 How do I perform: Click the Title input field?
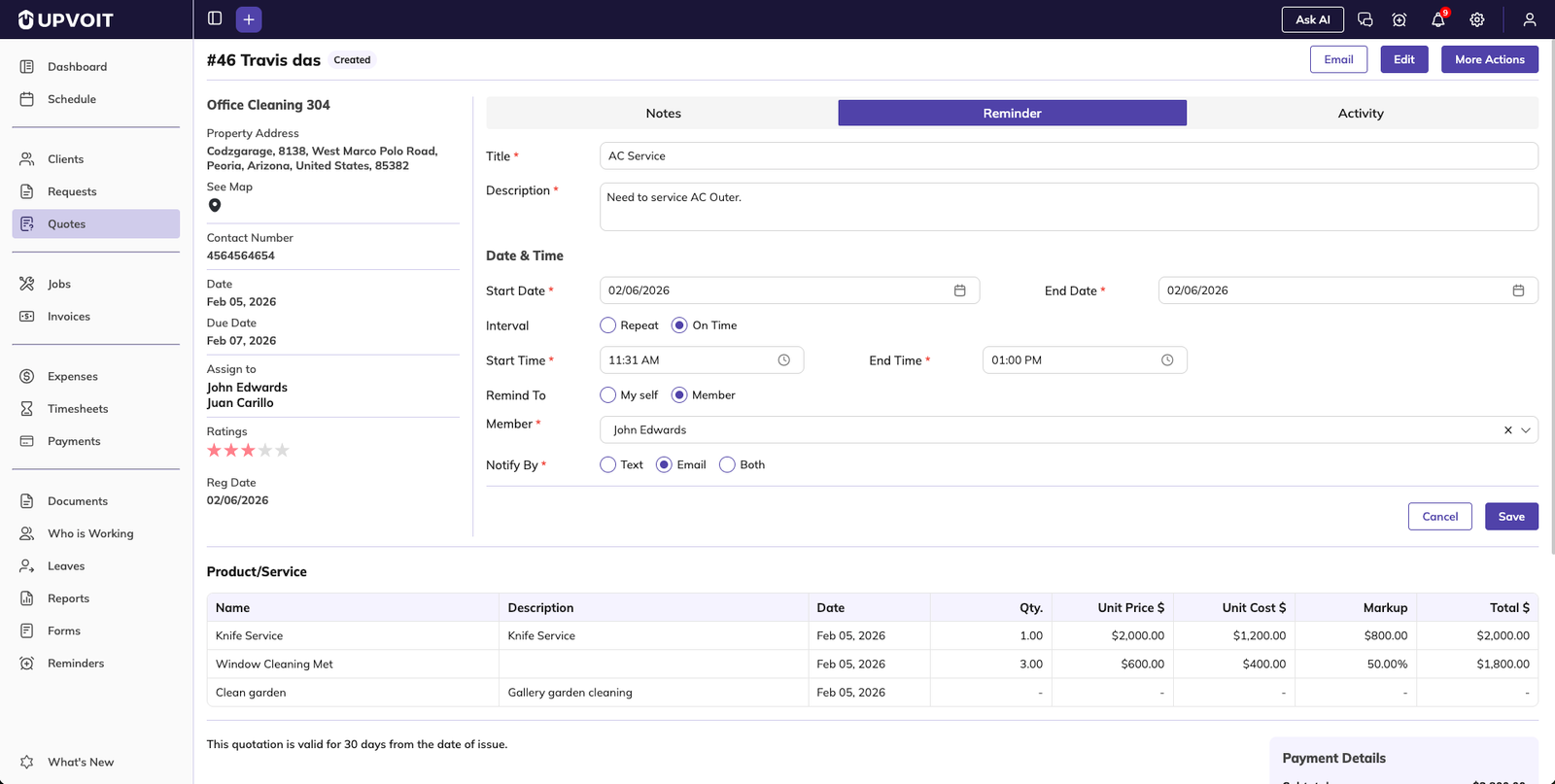click(1067, 156)
